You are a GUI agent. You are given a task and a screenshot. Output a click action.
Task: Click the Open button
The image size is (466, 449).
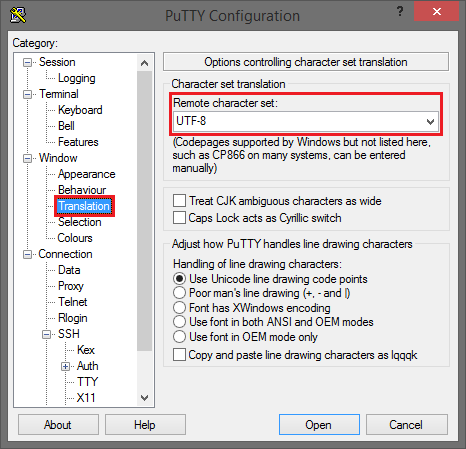pyautogui.click(x=319, y=425)
